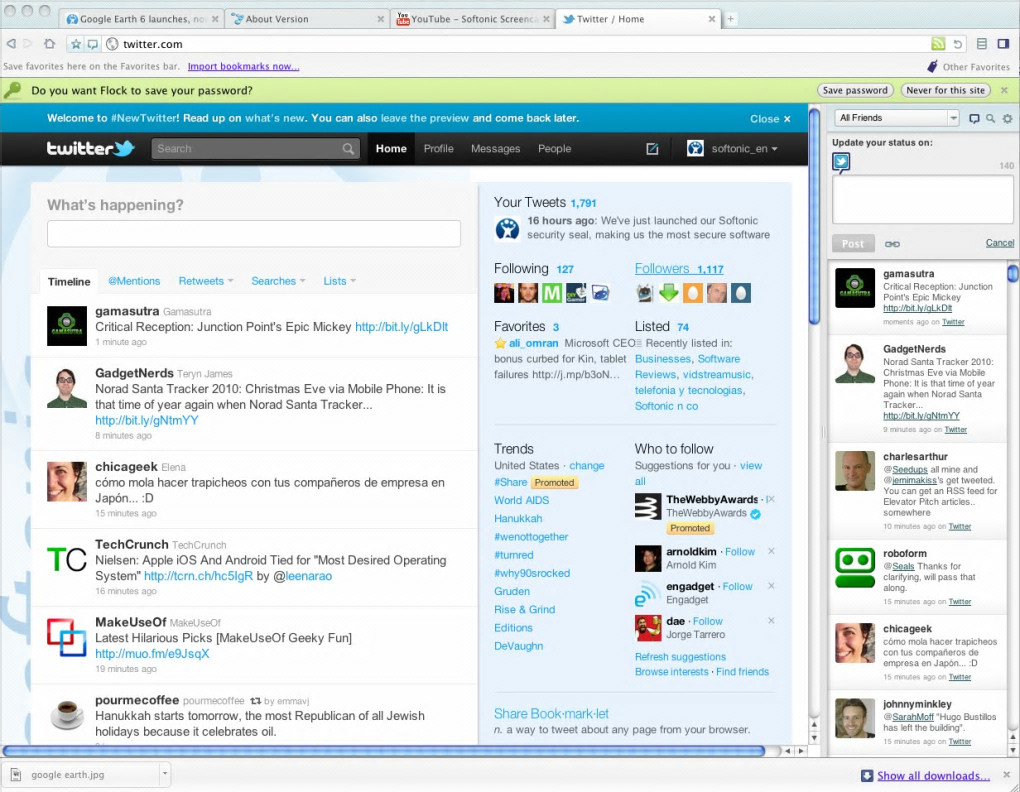Open the Profile menu item

[x=438, y=149]
